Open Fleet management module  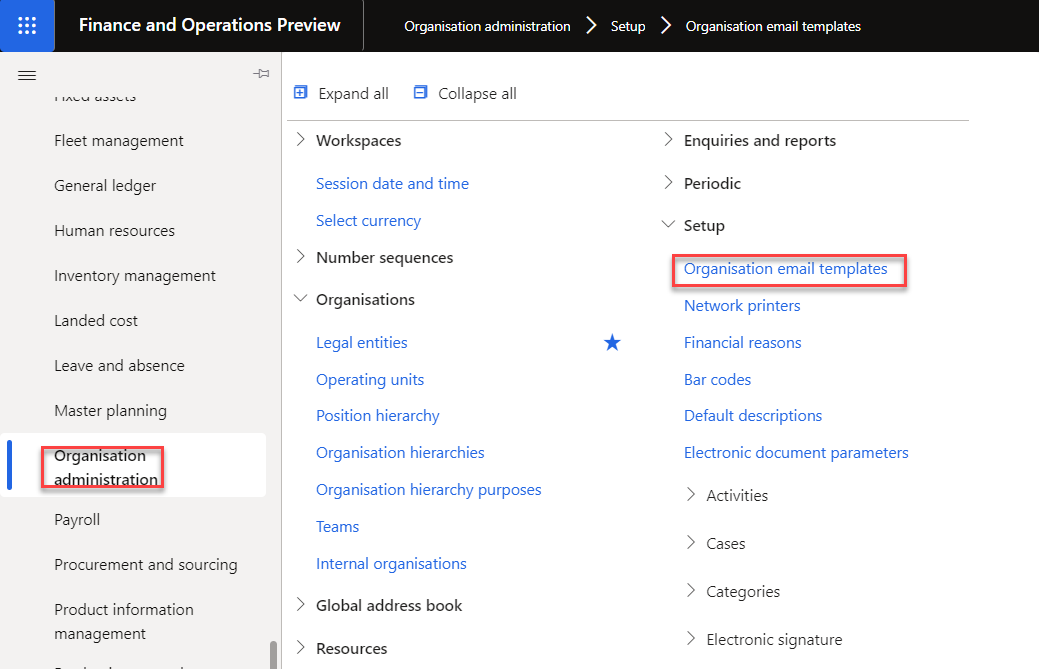119,140
